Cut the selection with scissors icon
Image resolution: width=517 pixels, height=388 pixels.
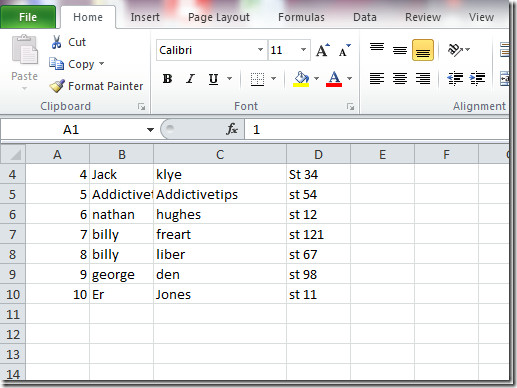[56, 42]
